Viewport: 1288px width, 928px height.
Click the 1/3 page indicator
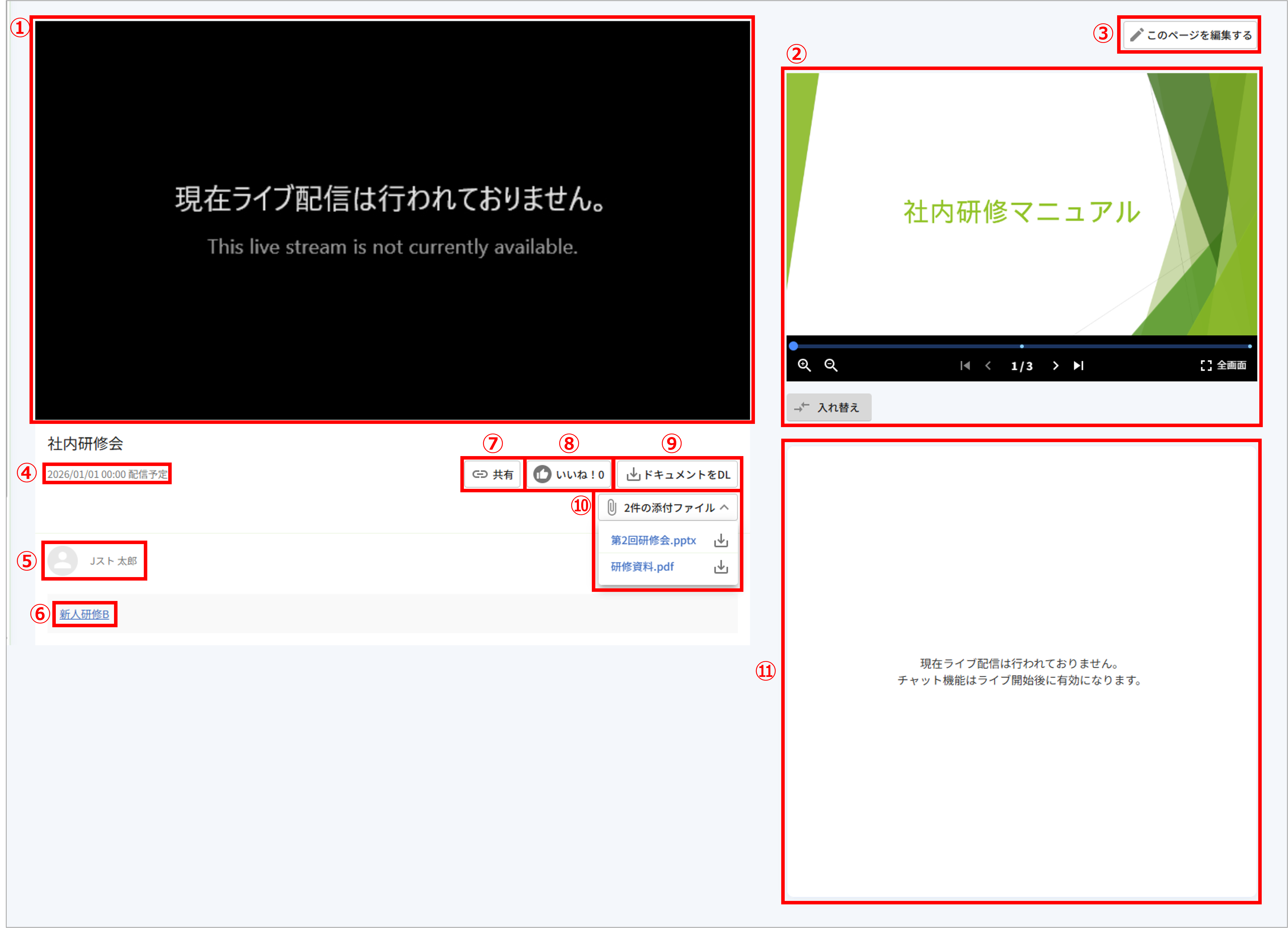[x=1022, y=366]
